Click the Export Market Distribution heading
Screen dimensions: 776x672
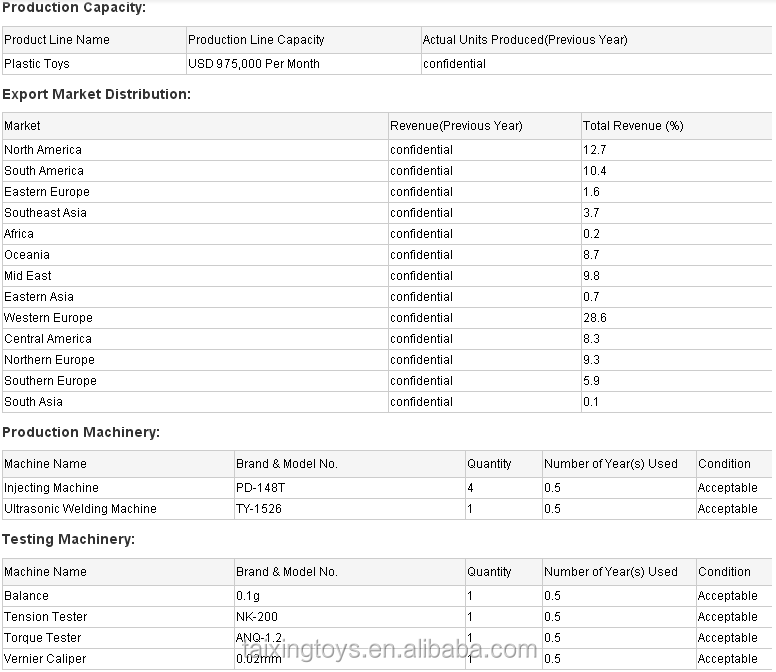(96, 94)
